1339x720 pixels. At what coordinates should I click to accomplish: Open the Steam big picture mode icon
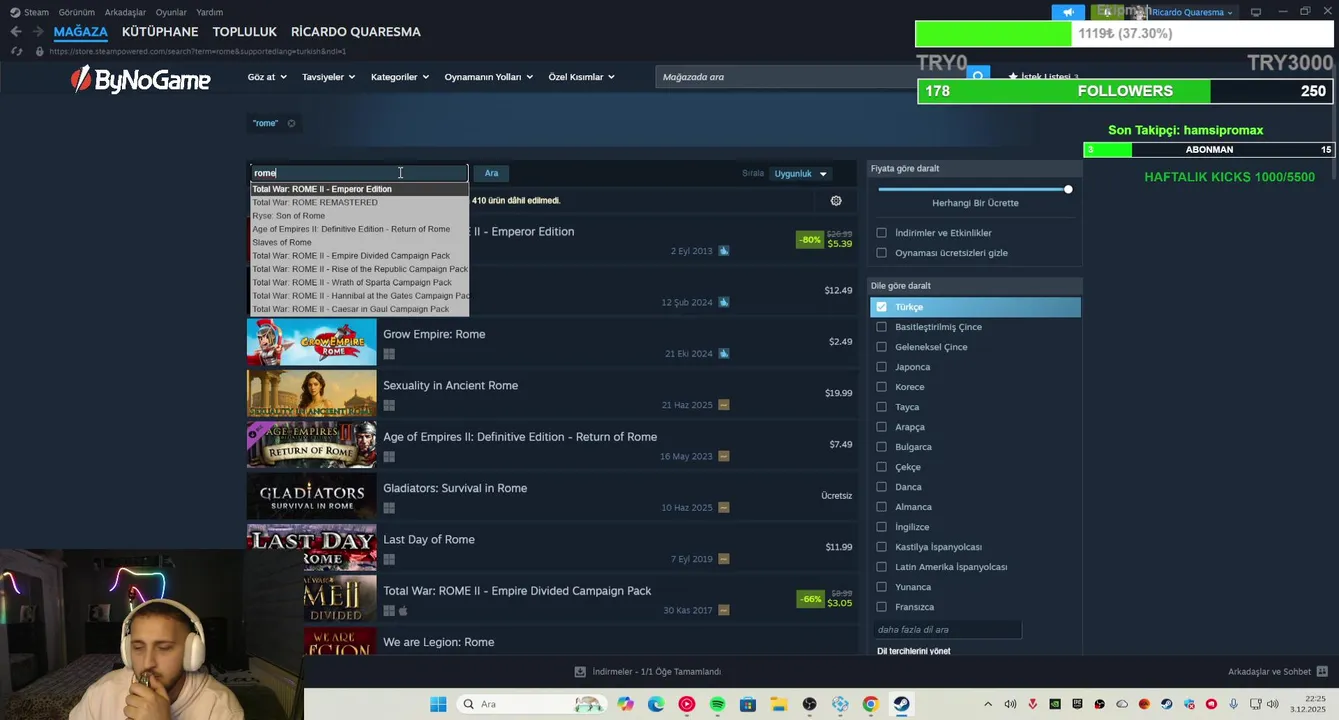pos(1256,12)
